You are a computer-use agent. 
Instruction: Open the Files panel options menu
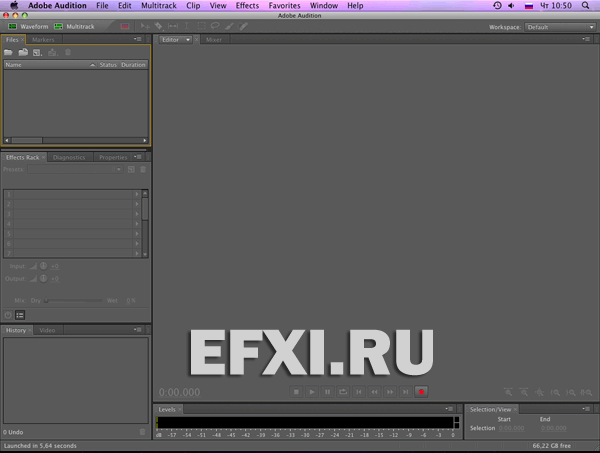[138, 39]
